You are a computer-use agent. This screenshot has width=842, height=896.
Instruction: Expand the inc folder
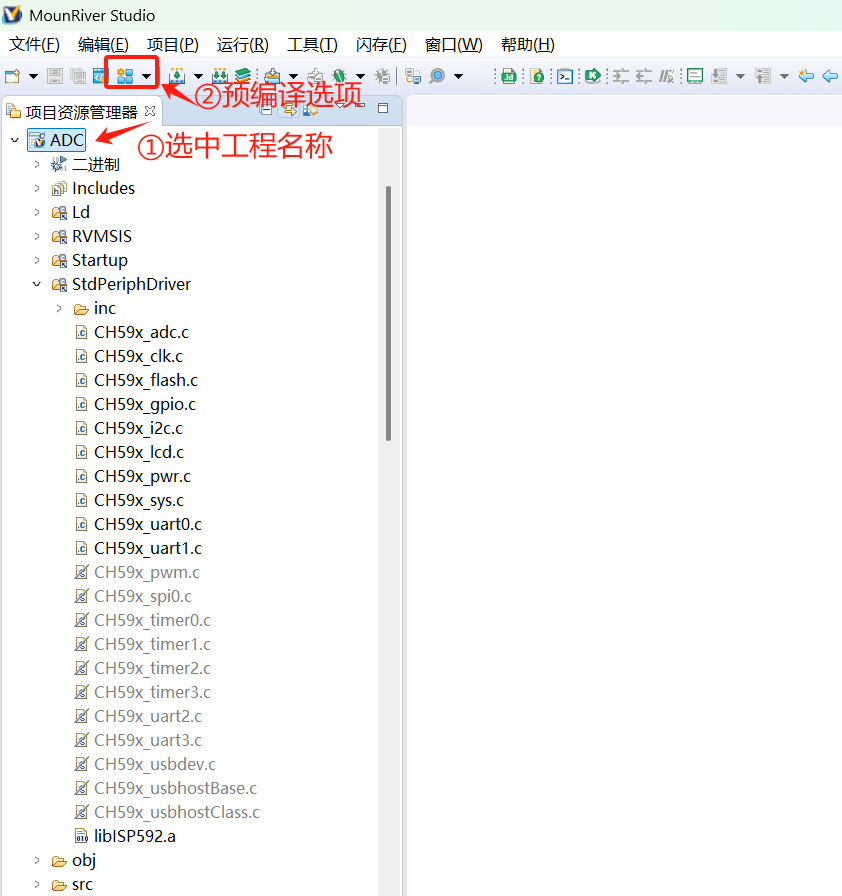(59, 308)
